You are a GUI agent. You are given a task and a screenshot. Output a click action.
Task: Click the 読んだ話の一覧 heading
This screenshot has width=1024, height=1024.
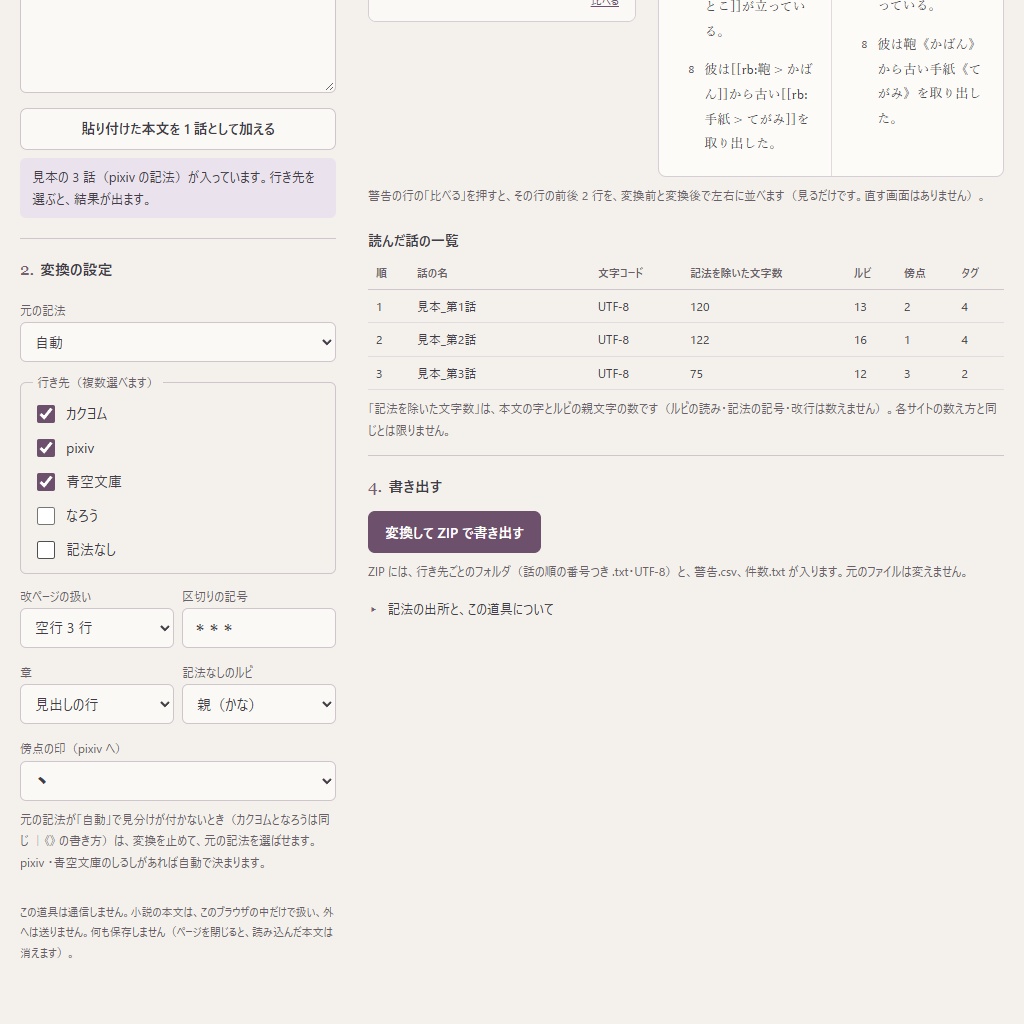413,241
